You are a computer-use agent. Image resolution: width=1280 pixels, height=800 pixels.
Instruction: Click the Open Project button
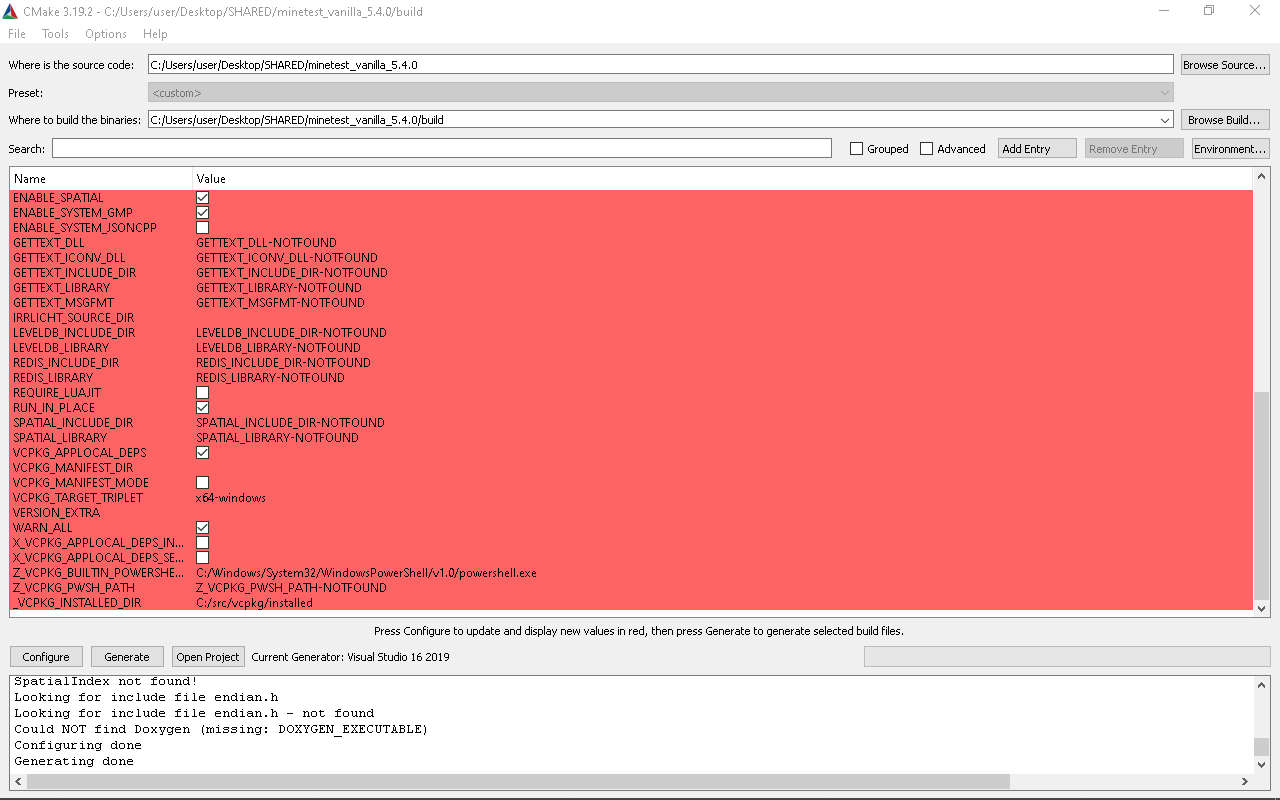tap(208, 657)
